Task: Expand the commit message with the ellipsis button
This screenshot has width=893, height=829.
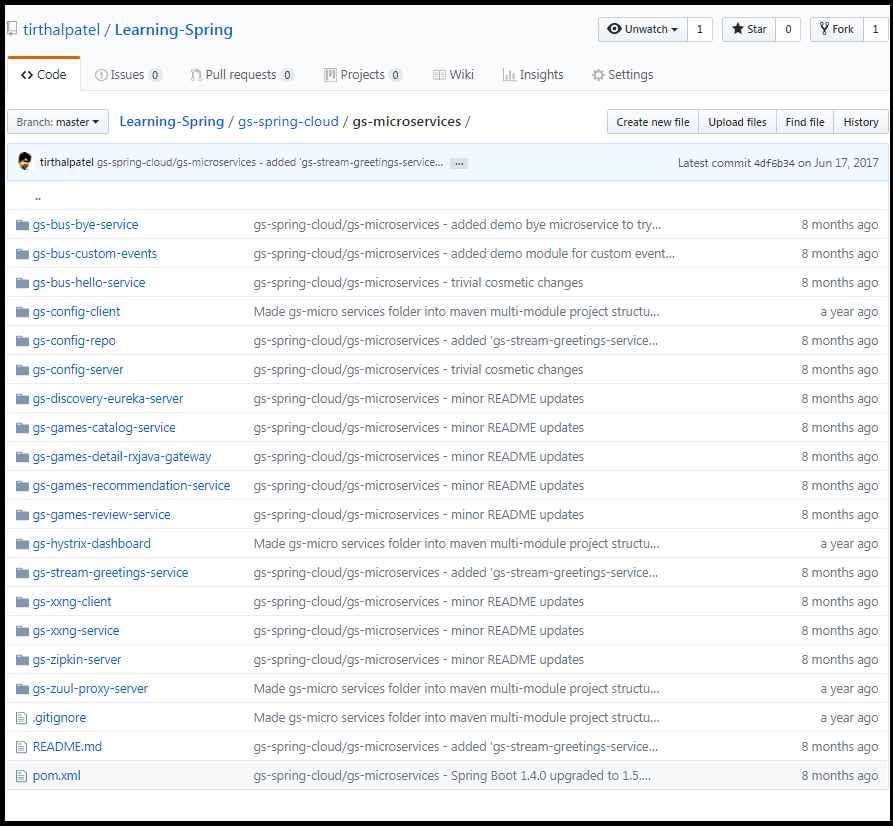Action: pos(458,162)
